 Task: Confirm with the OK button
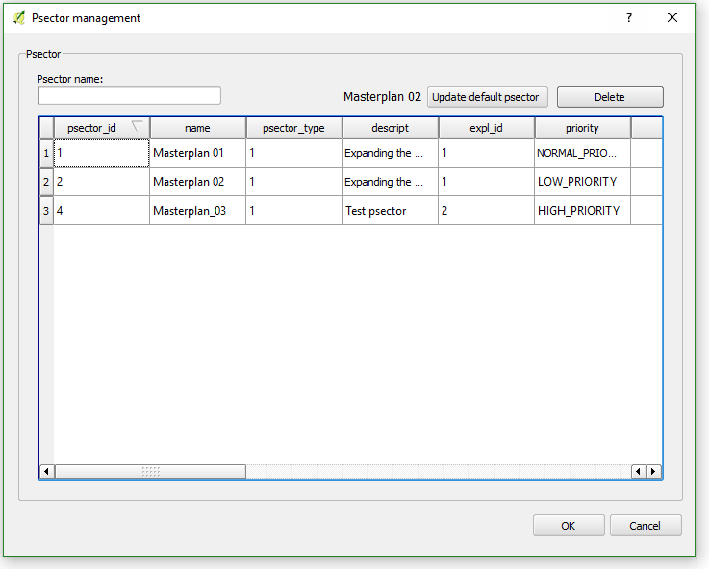pos(568,526)
